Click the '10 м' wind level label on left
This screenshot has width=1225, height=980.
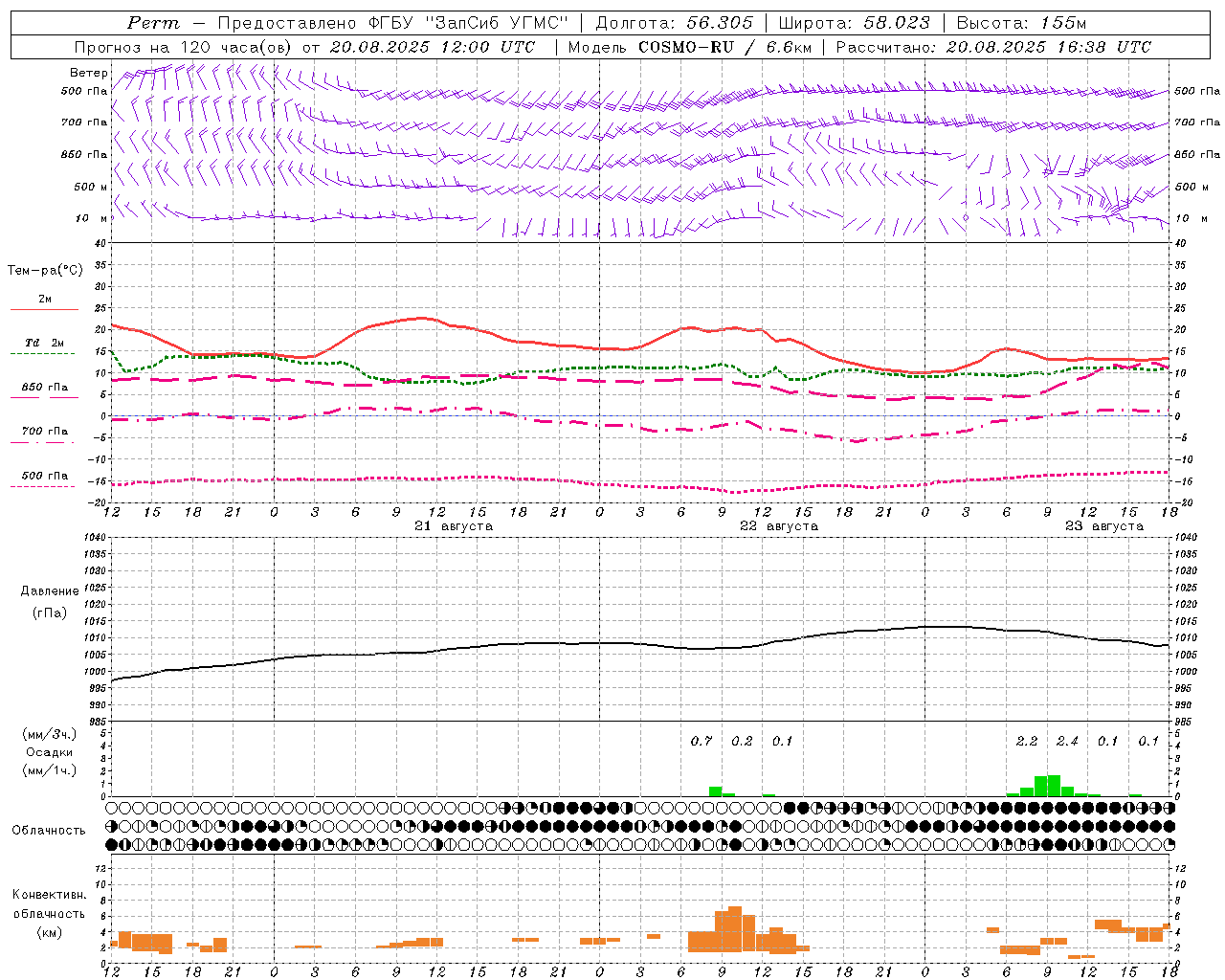point(93,218)
